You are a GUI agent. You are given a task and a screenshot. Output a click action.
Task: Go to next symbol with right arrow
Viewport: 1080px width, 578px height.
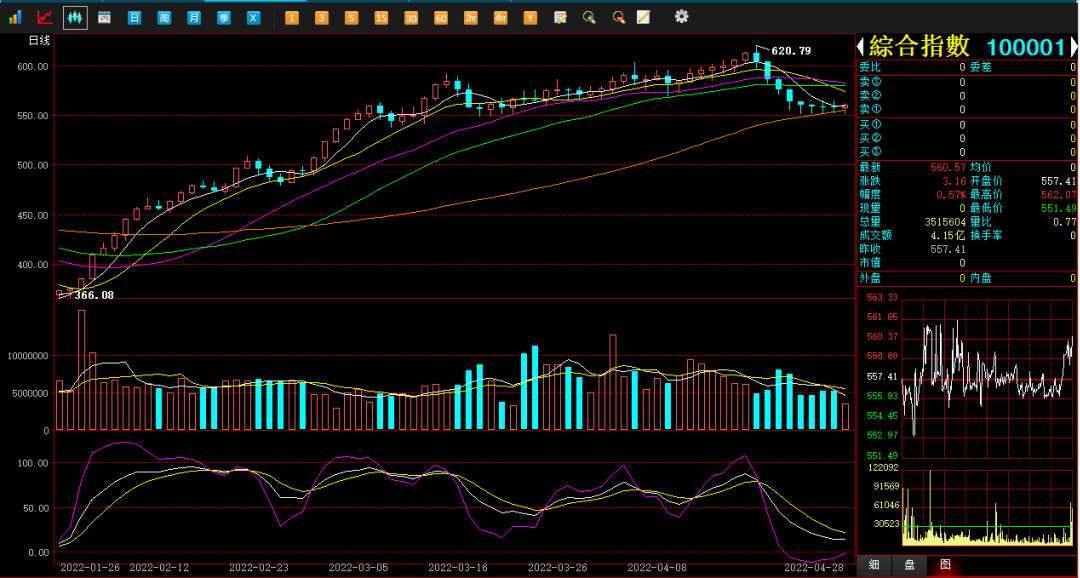tap(1073, 47)
